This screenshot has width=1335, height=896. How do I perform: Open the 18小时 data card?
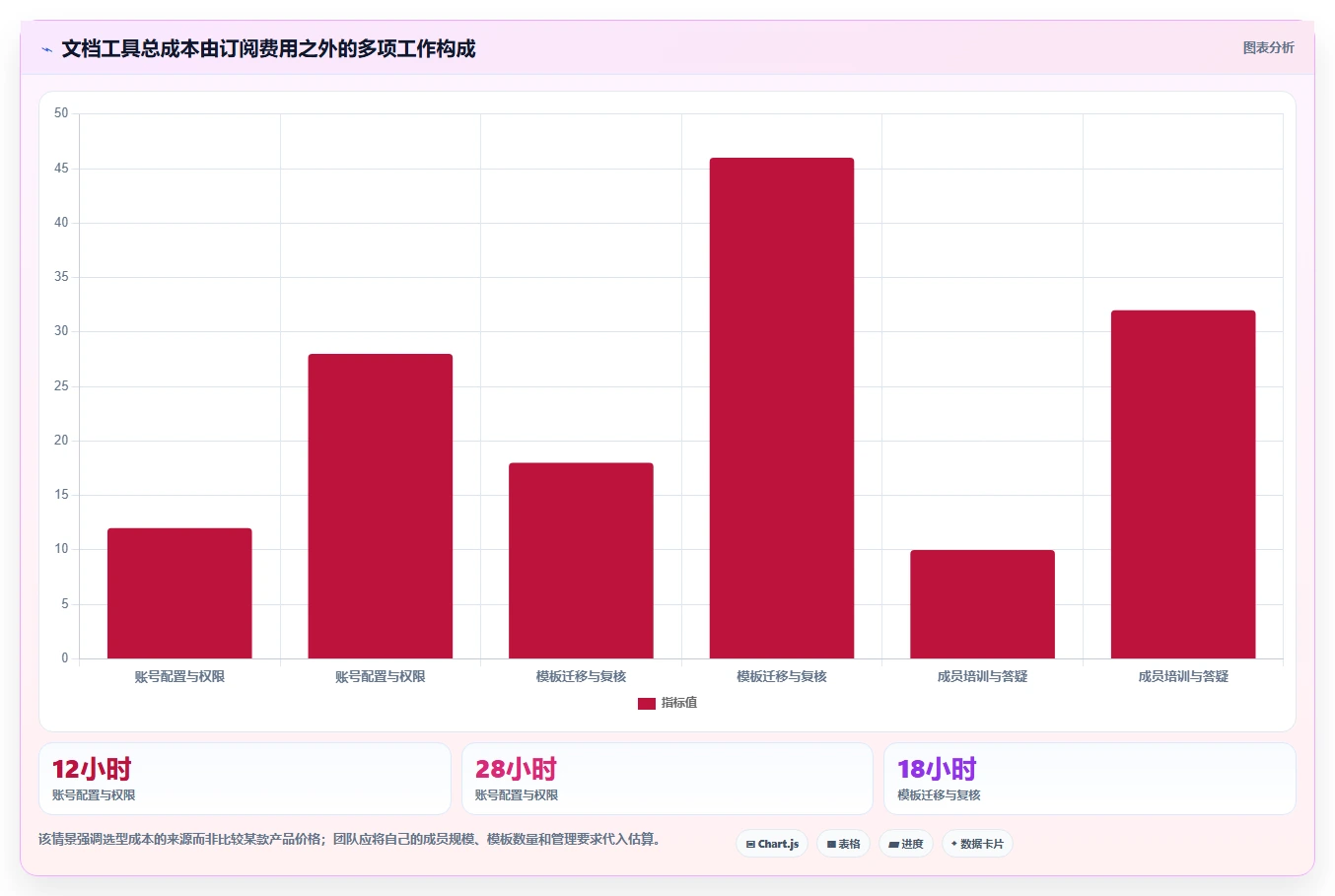pyautogui.click(x=1089, y=779)
